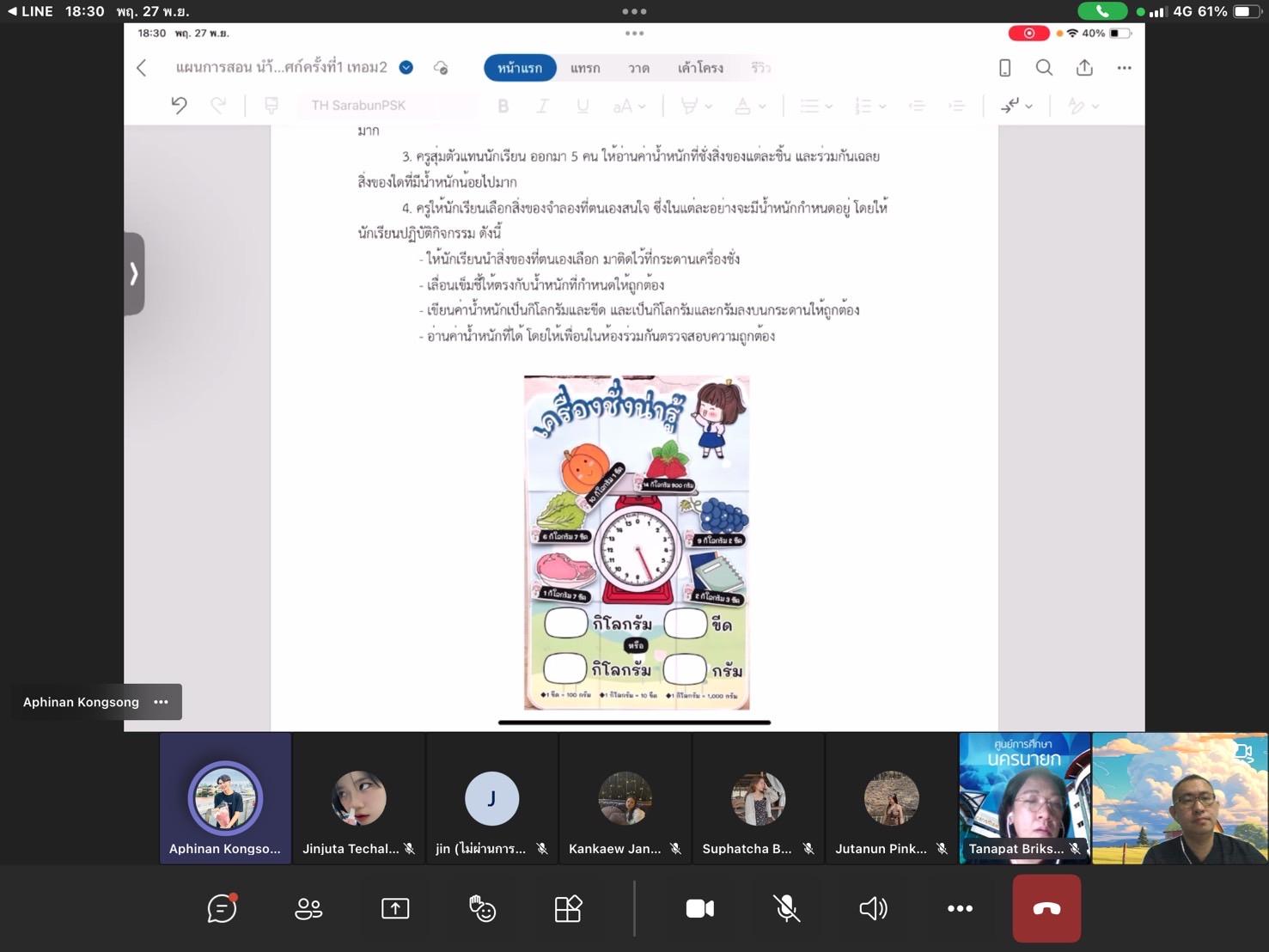
Task: Open the meeting chat icon
Action: 222,908
